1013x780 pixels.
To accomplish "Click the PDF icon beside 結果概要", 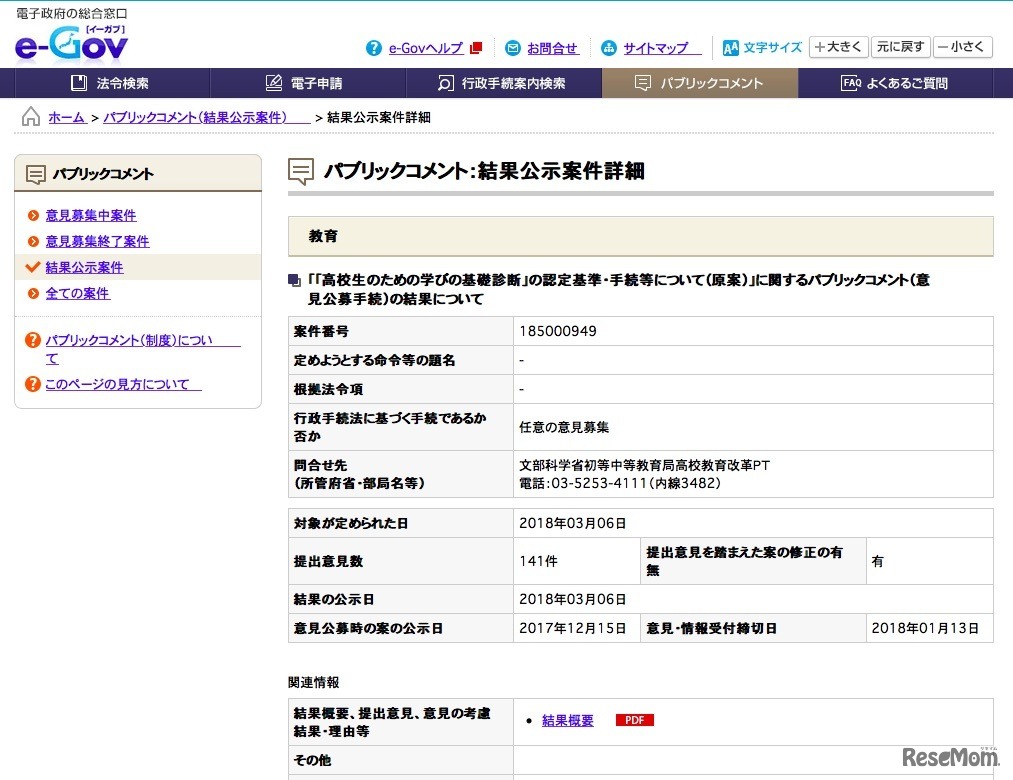I will 634,719.
